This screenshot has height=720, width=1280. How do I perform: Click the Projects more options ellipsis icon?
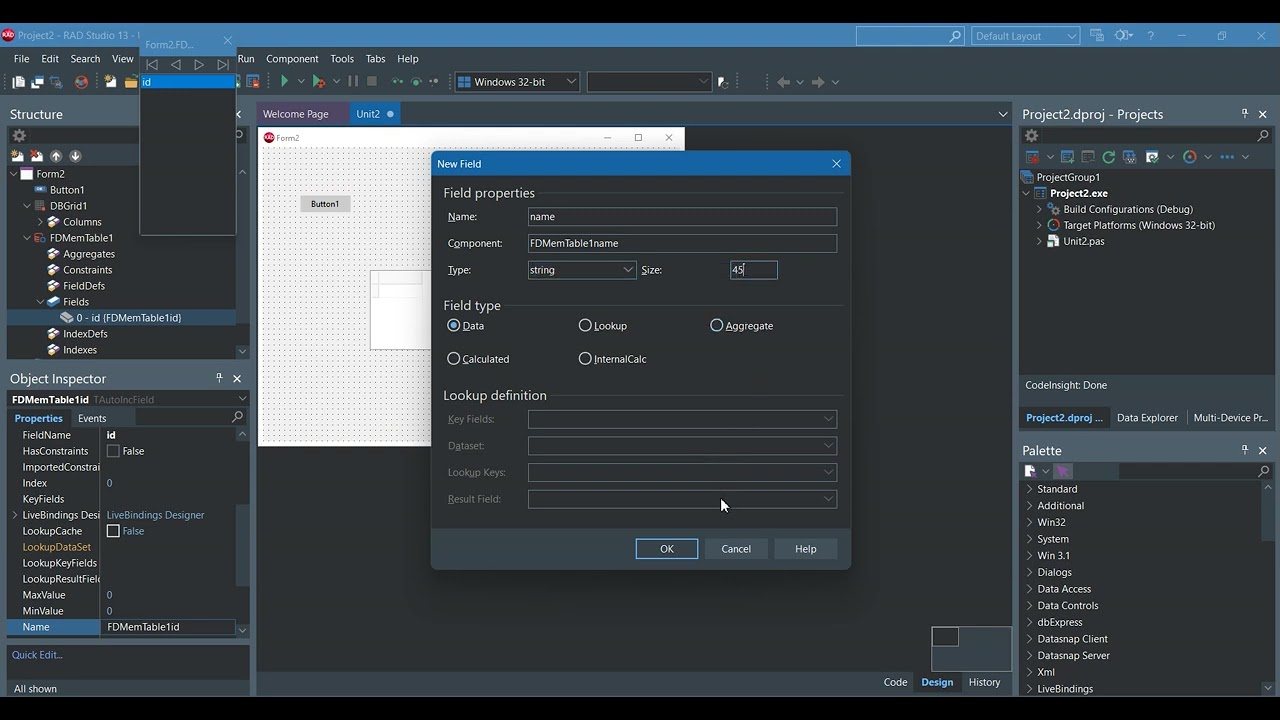1228,157
